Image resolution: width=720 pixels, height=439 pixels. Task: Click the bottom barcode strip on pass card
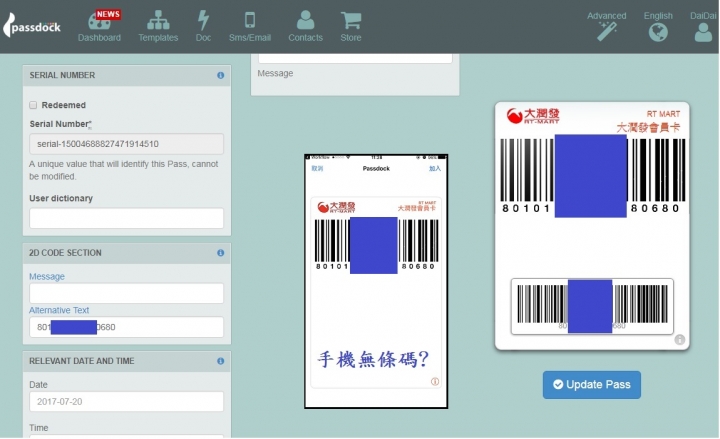point(592,306)
